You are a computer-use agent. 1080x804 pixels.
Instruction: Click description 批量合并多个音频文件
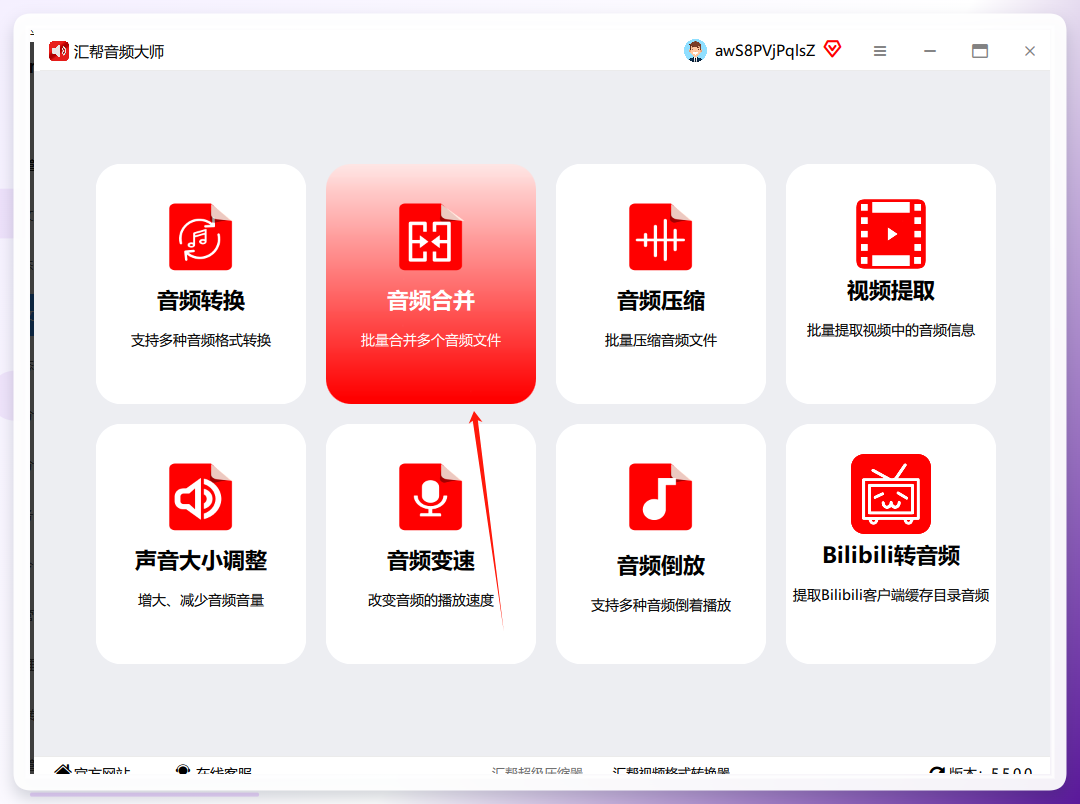[x=430, y=340]
